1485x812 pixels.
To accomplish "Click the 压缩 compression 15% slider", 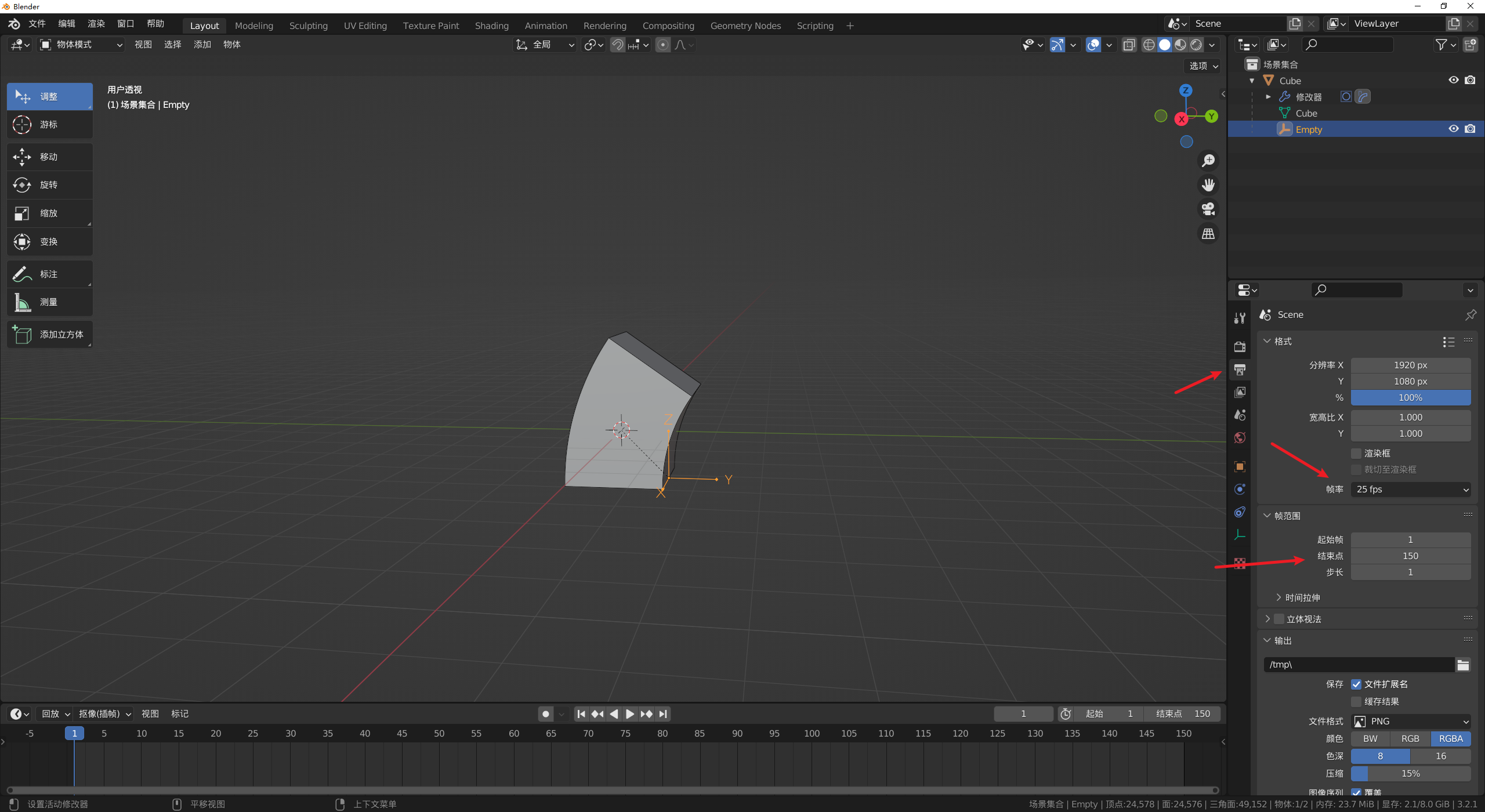I will [1410, 774].
